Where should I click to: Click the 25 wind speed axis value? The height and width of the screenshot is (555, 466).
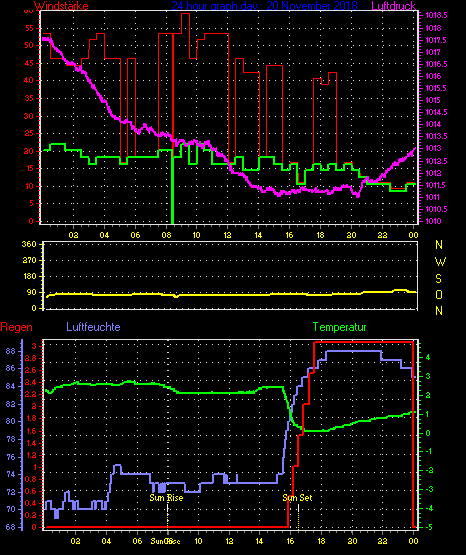coord(29,133)
